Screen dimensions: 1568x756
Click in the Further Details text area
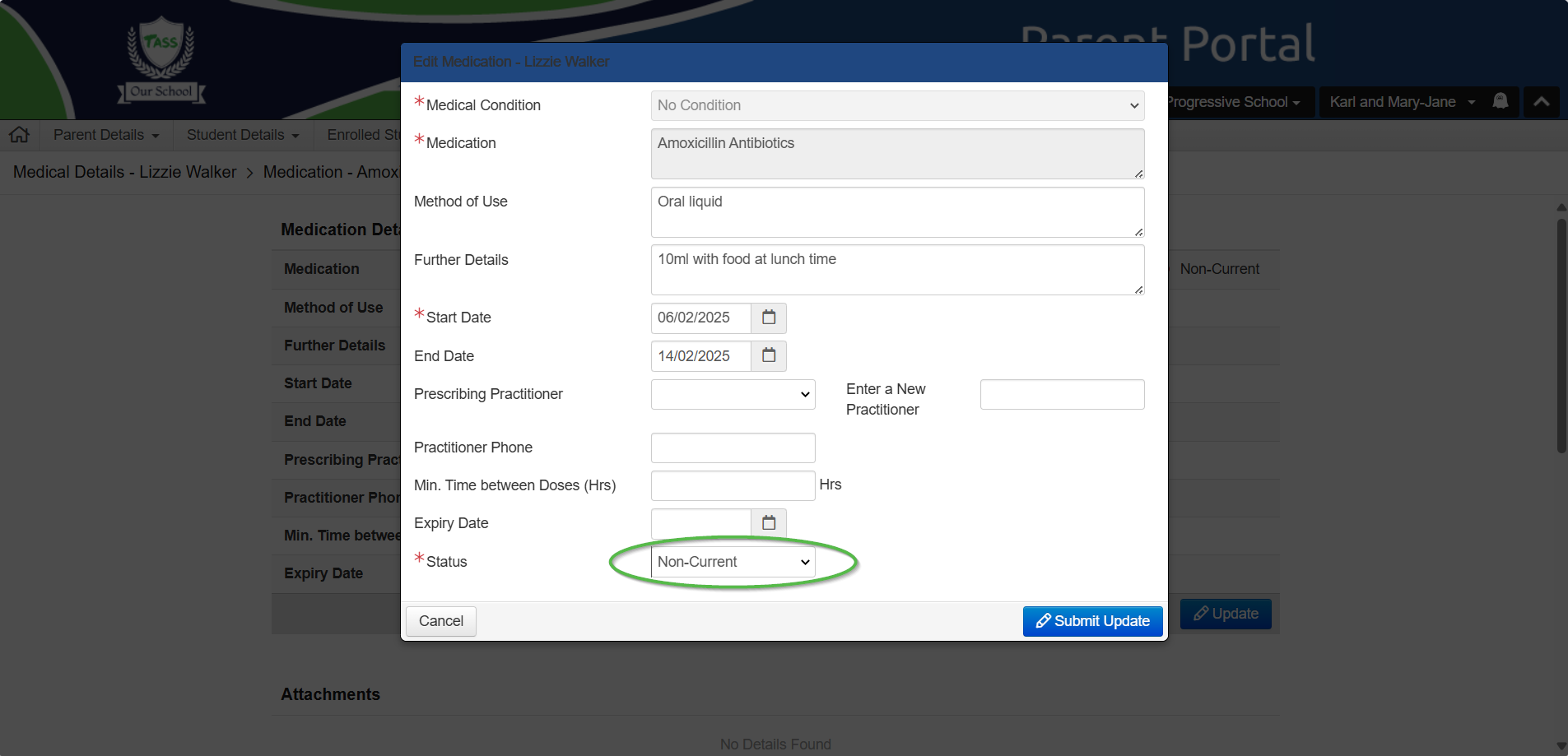(897, 269)
